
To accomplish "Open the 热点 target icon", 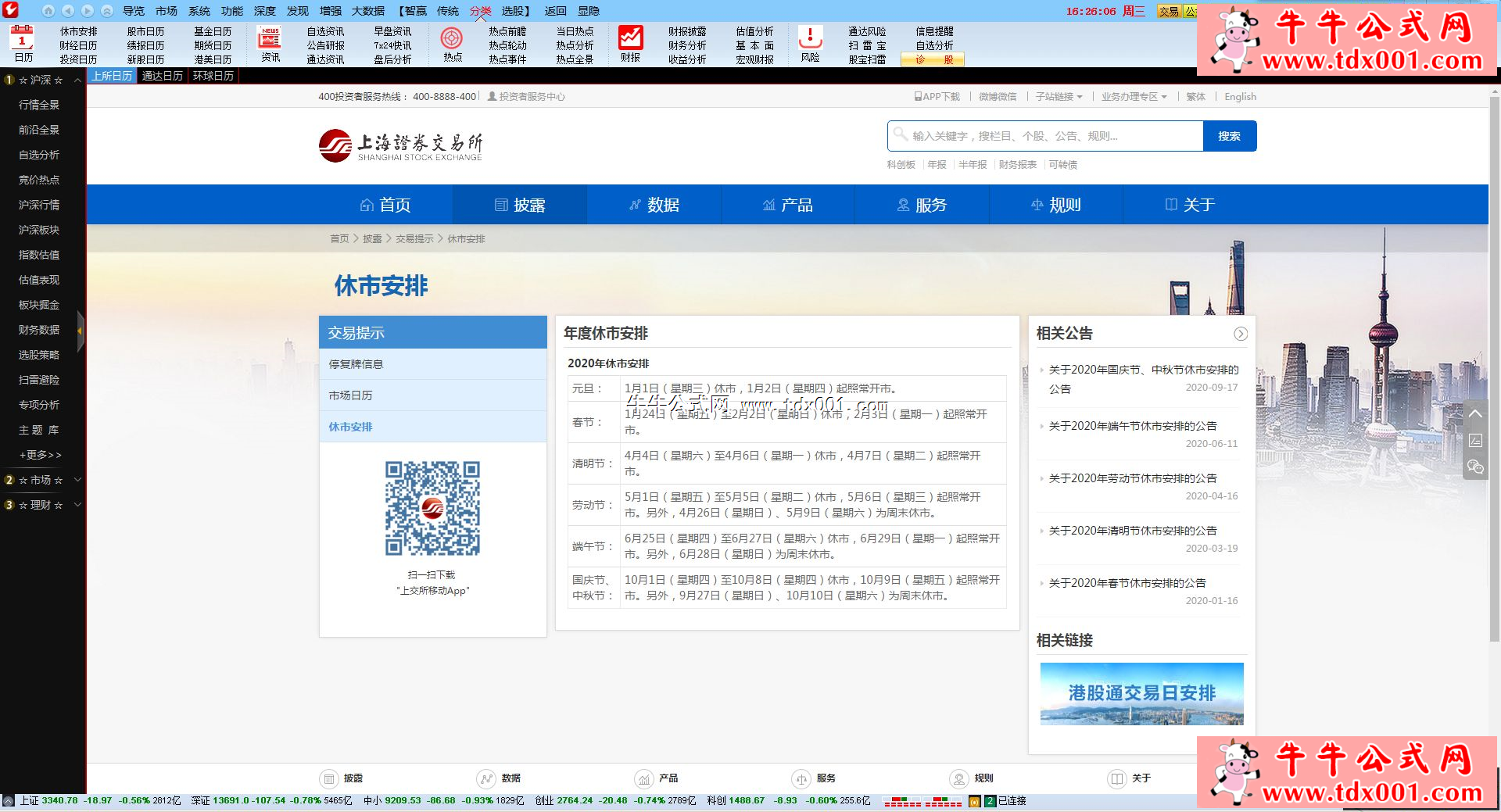I will 452,44.
